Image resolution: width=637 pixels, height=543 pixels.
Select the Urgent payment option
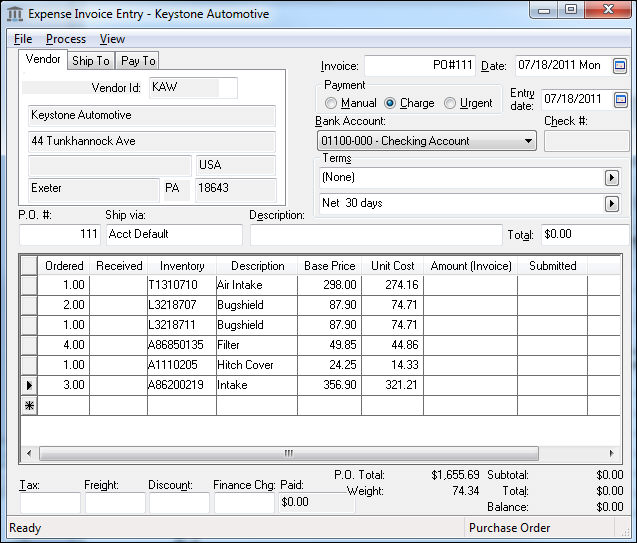450,103
